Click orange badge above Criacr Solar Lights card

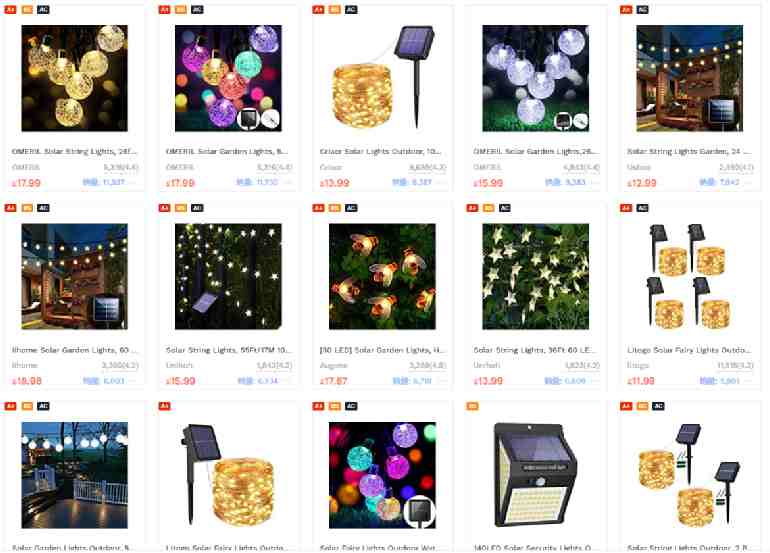pos(335,9)
